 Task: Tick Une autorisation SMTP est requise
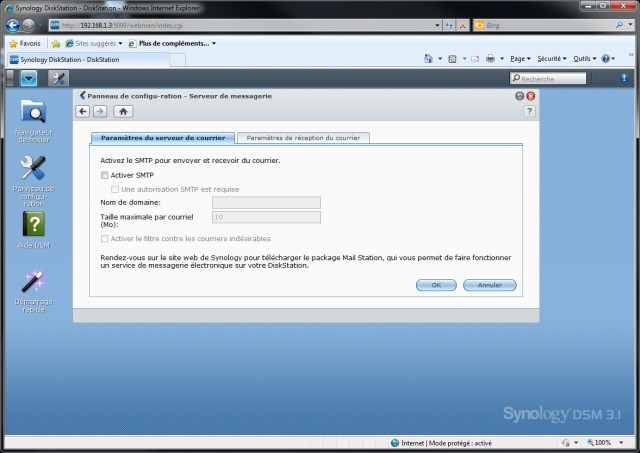[115, 189]
